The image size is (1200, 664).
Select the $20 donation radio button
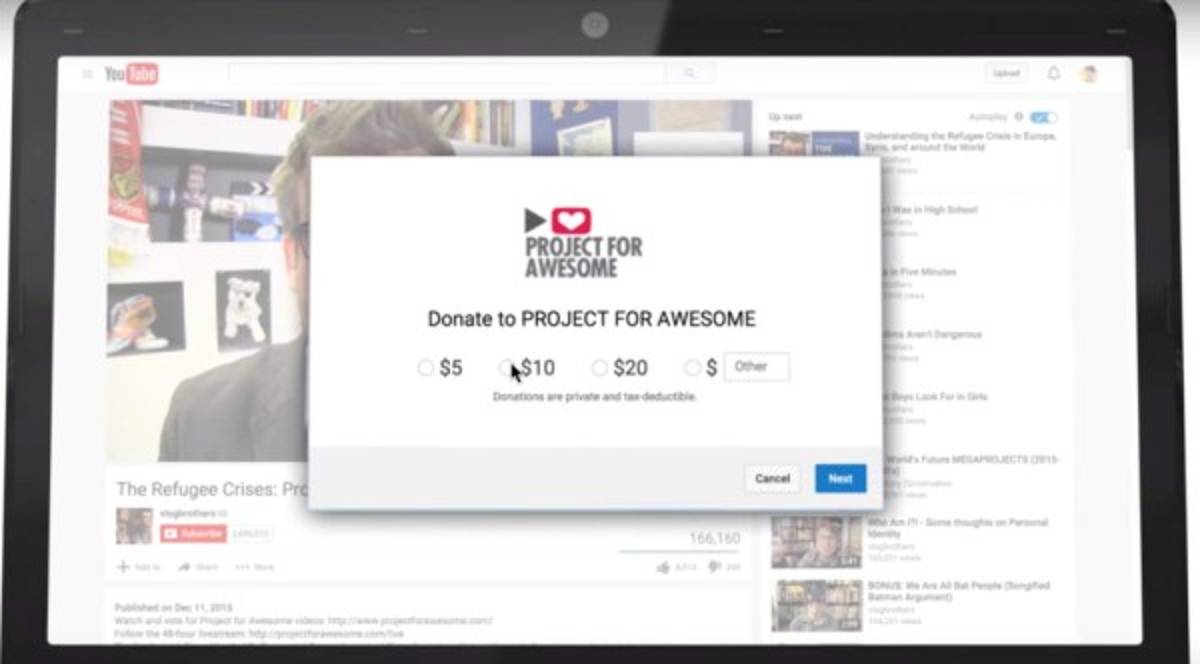pyautogui.click(x=599, y=368)
